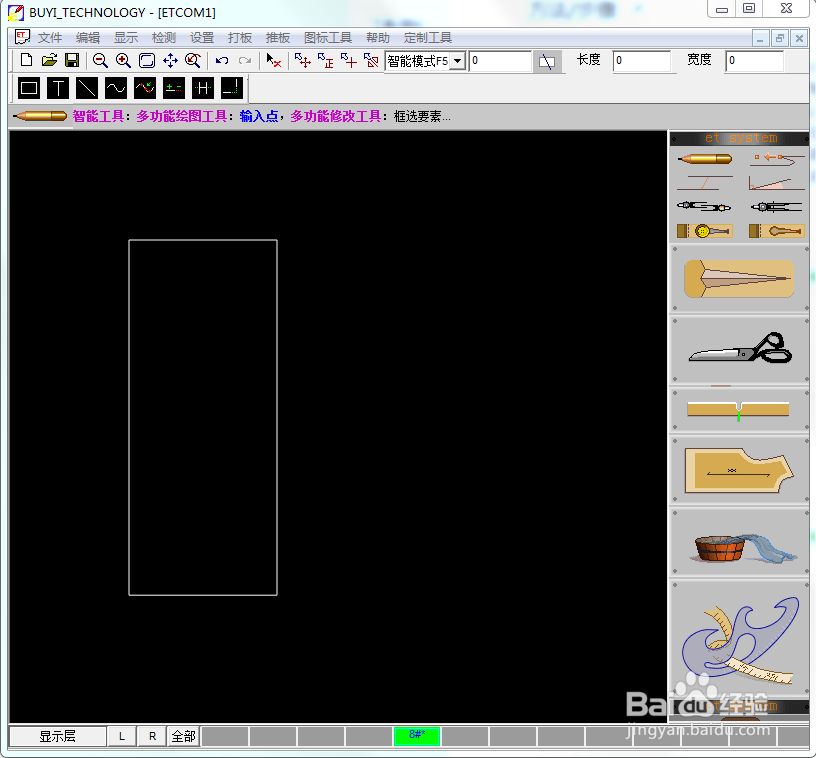Fit the view with the rounded rectangle icon
This screenshot has height=758, width=816.
[x=147, y=61]
